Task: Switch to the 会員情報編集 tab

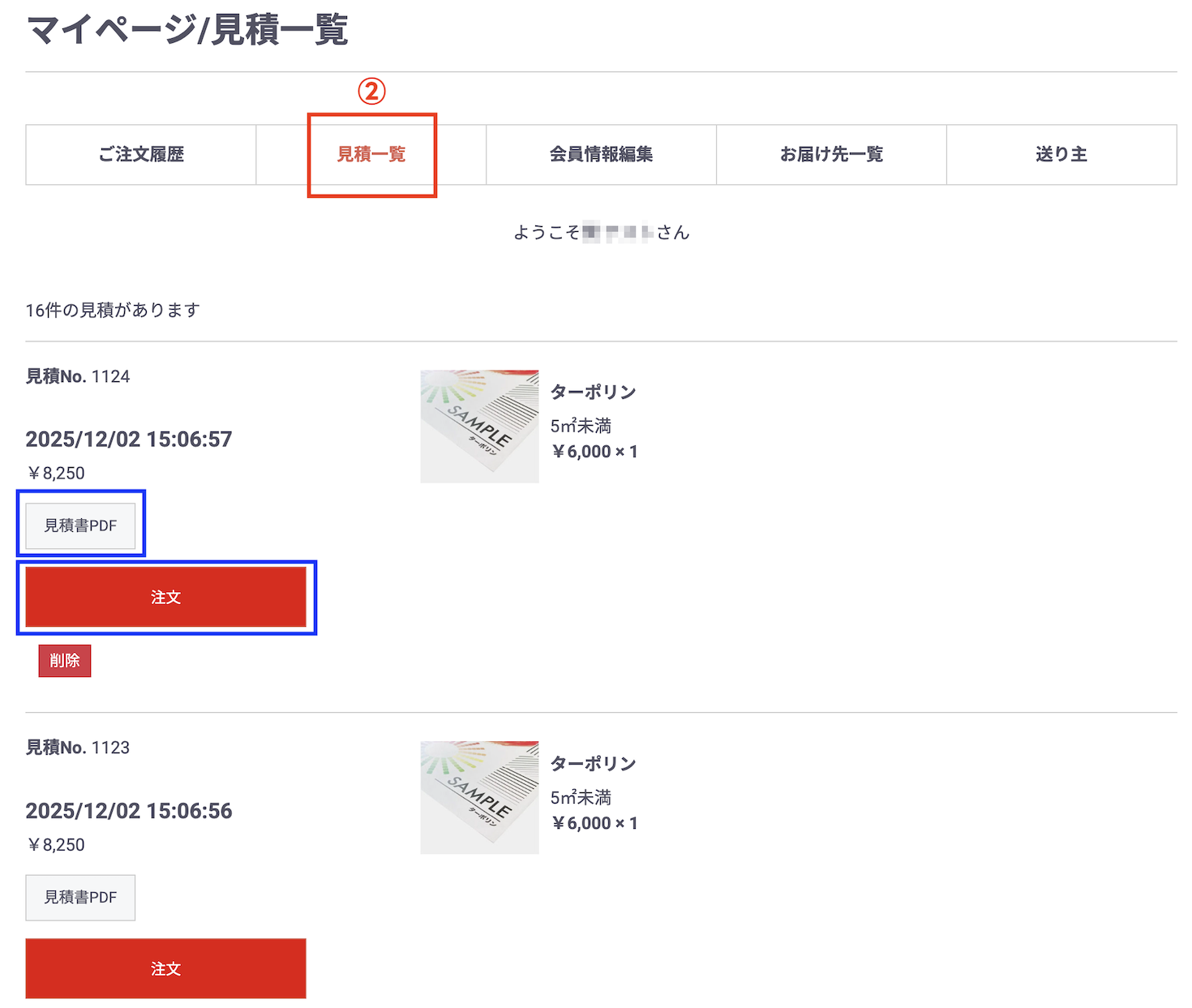Action: coord(601,154)
